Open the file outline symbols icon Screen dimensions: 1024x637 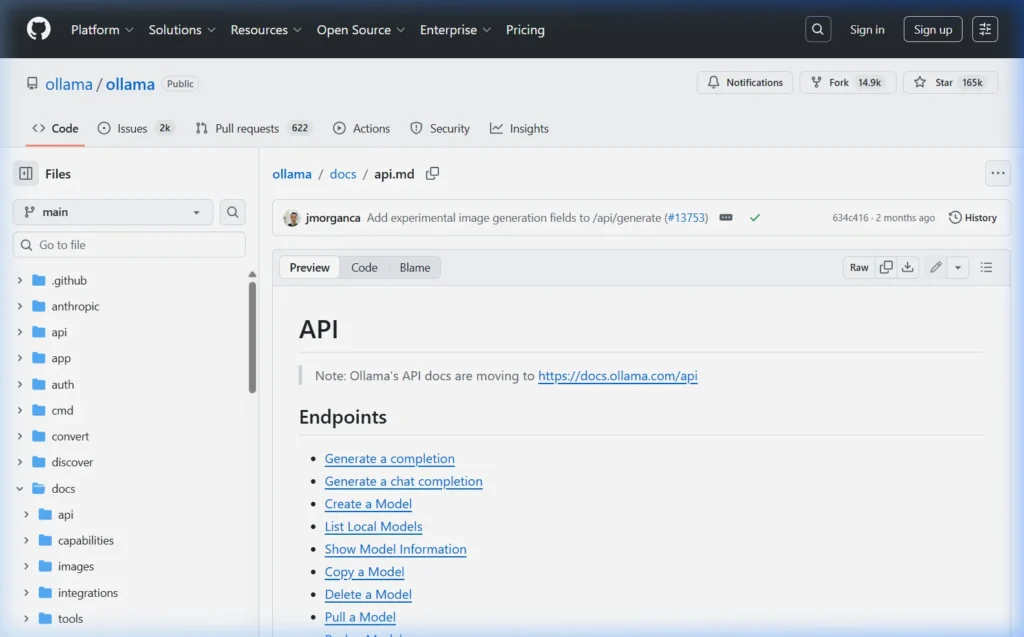click(987, 267)
